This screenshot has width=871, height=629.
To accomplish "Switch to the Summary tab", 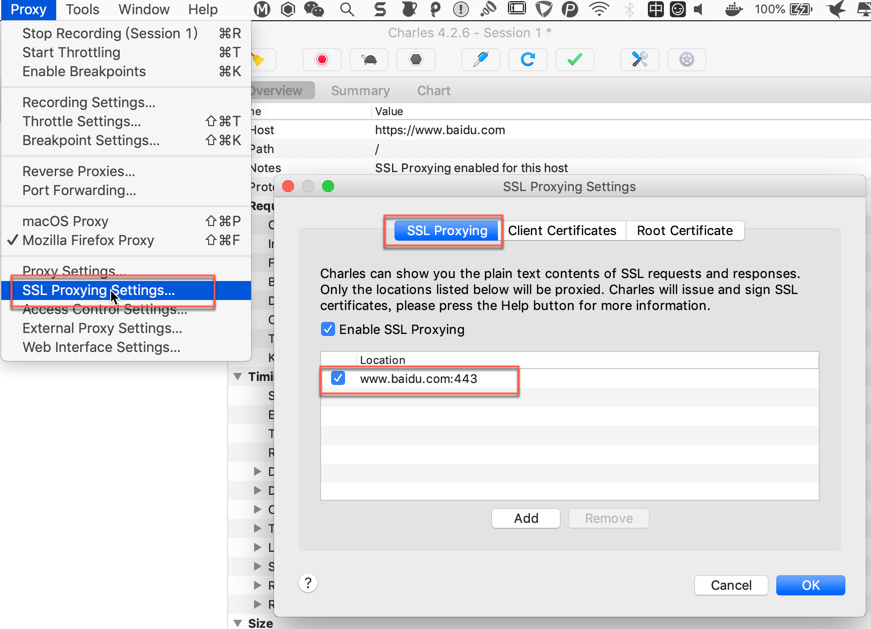I will (x=361, y=91).
